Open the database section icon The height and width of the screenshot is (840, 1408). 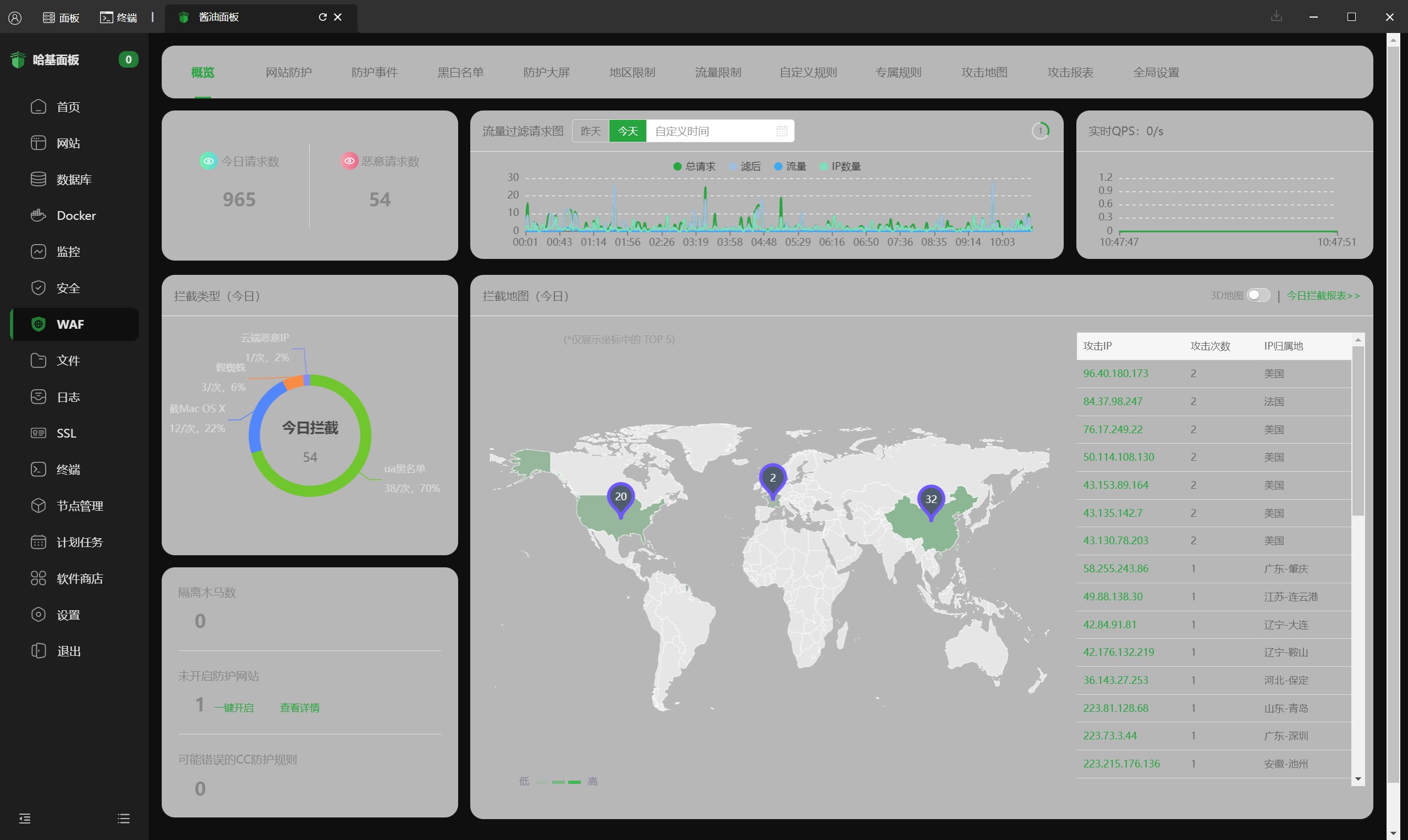tap(38, 179)
